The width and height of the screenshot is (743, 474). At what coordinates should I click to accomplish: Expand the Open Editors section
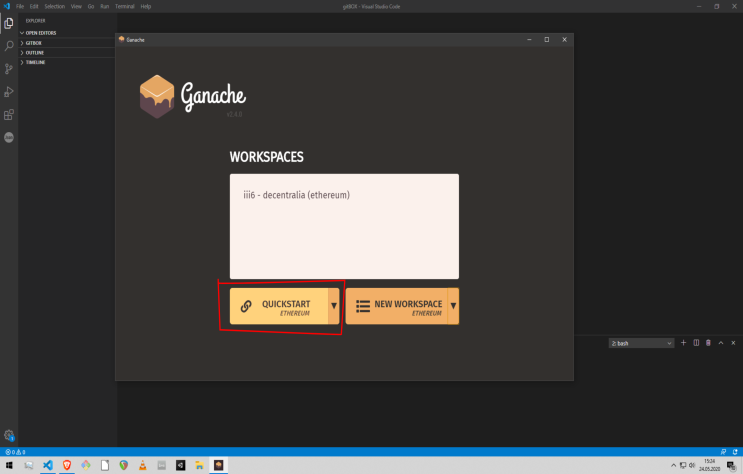(40, 33)
